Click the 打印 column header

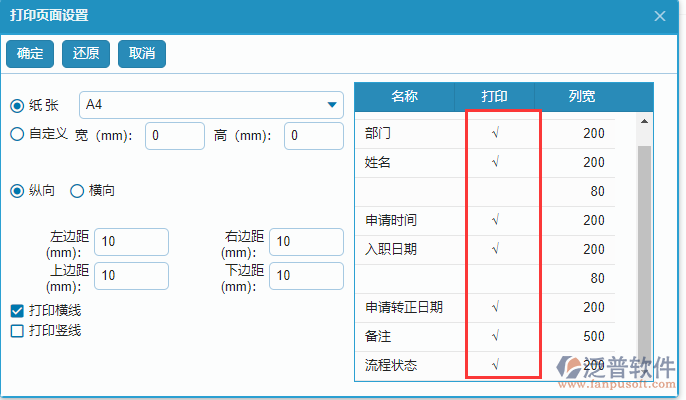point(494,96)
